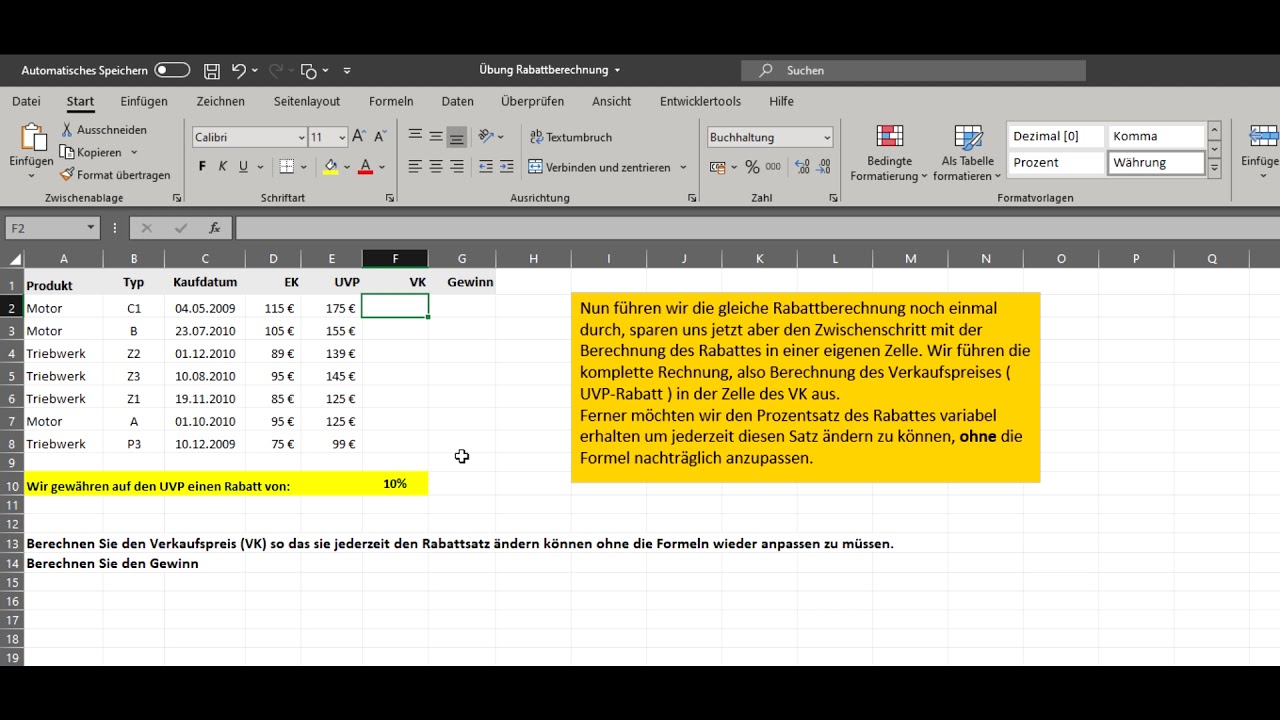Viewport: 1280px width, 720px height.
Task: Click Format übertragen paintbrush
Action: (x=115, y=175)
